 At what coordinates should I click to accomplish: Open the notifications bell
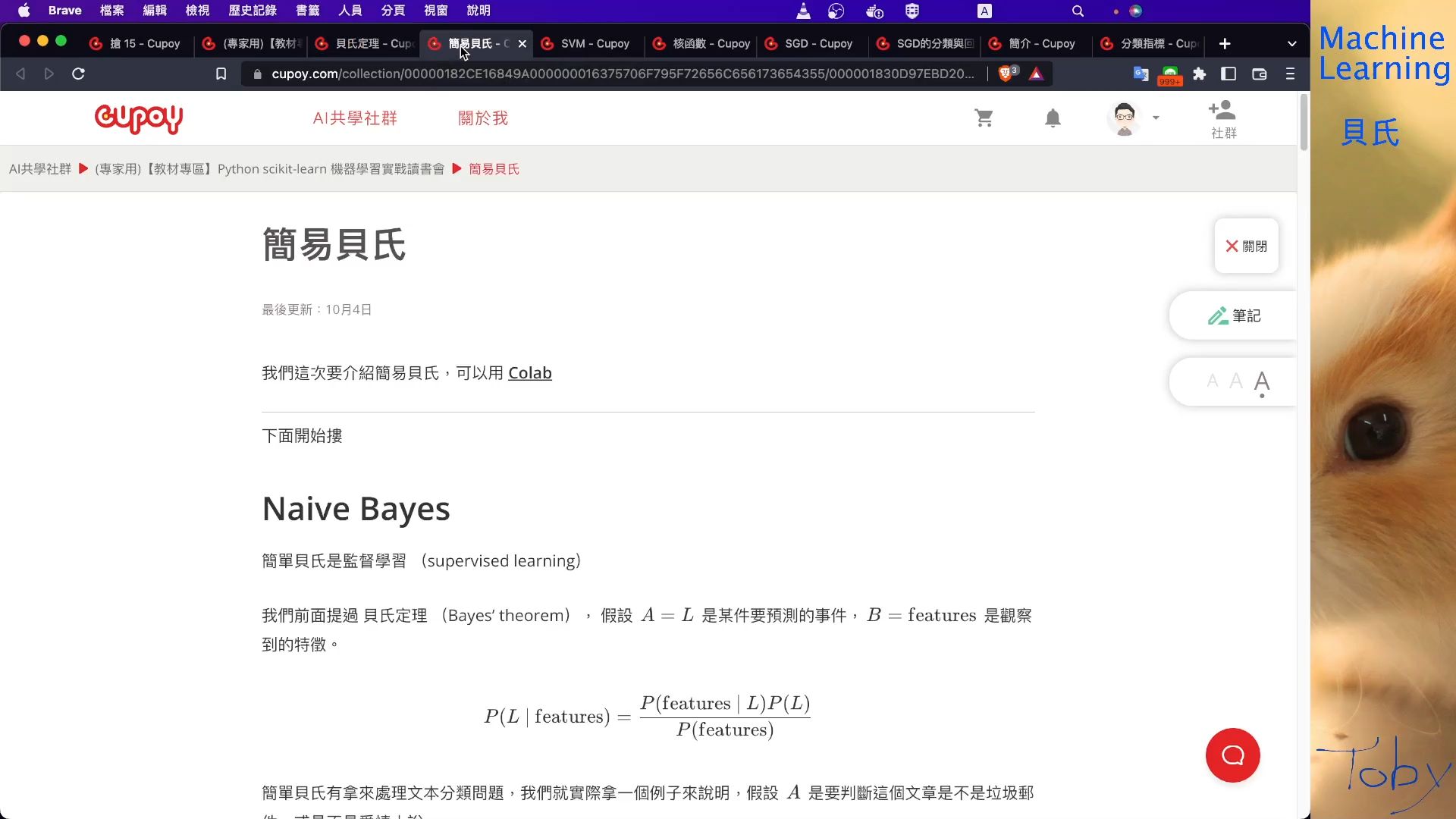[1053, 118]
